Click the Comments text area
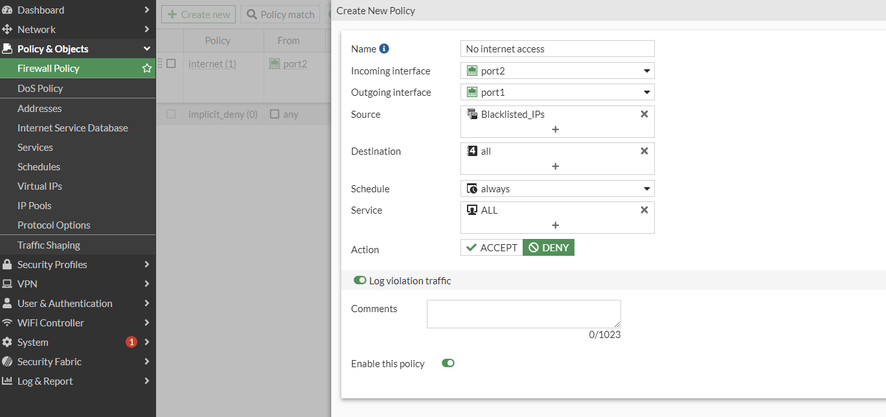Screen dimensions: 886x417 click(x=523, y=314)
